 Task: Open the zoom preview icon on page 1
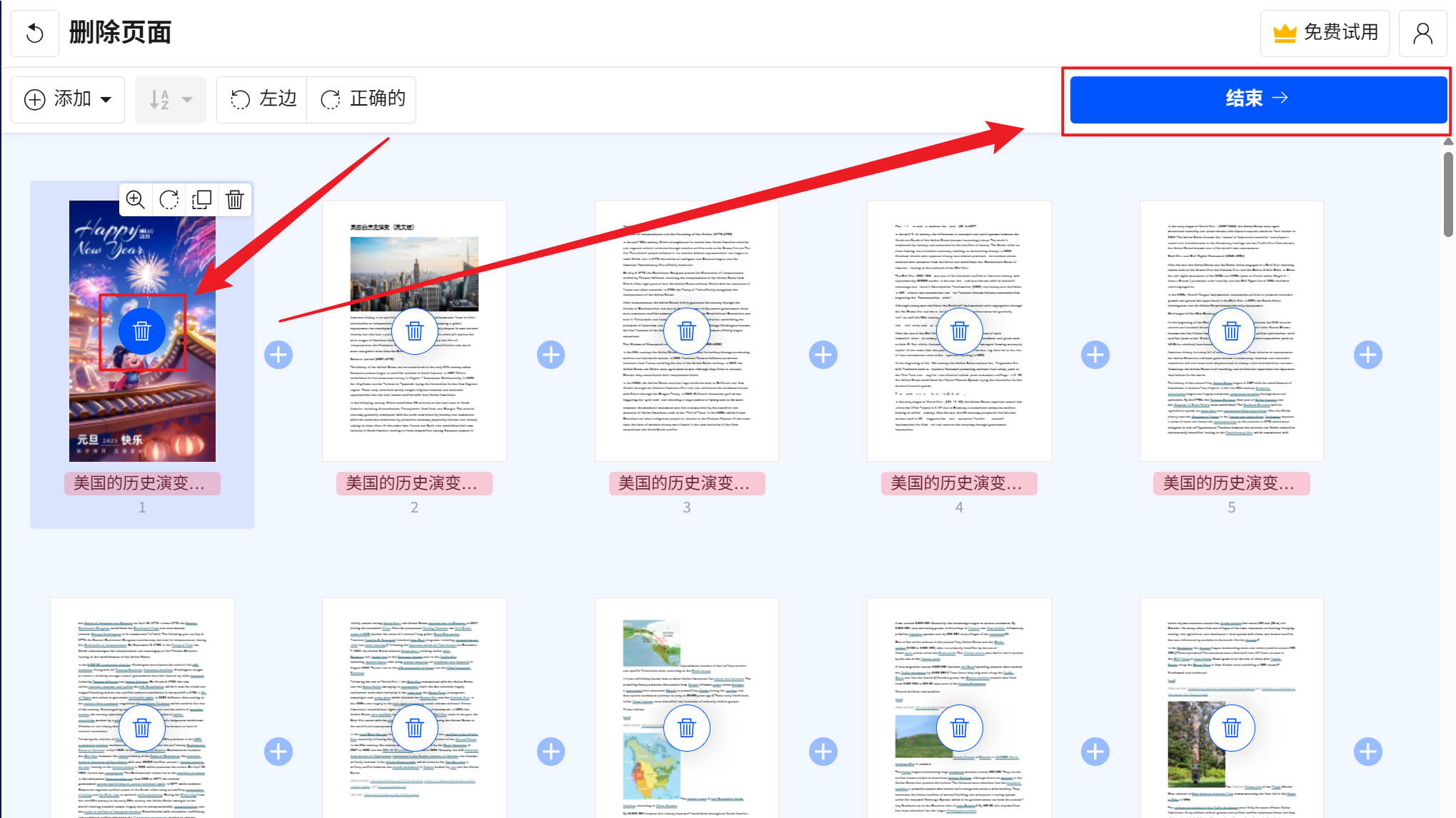click(136, 200)
